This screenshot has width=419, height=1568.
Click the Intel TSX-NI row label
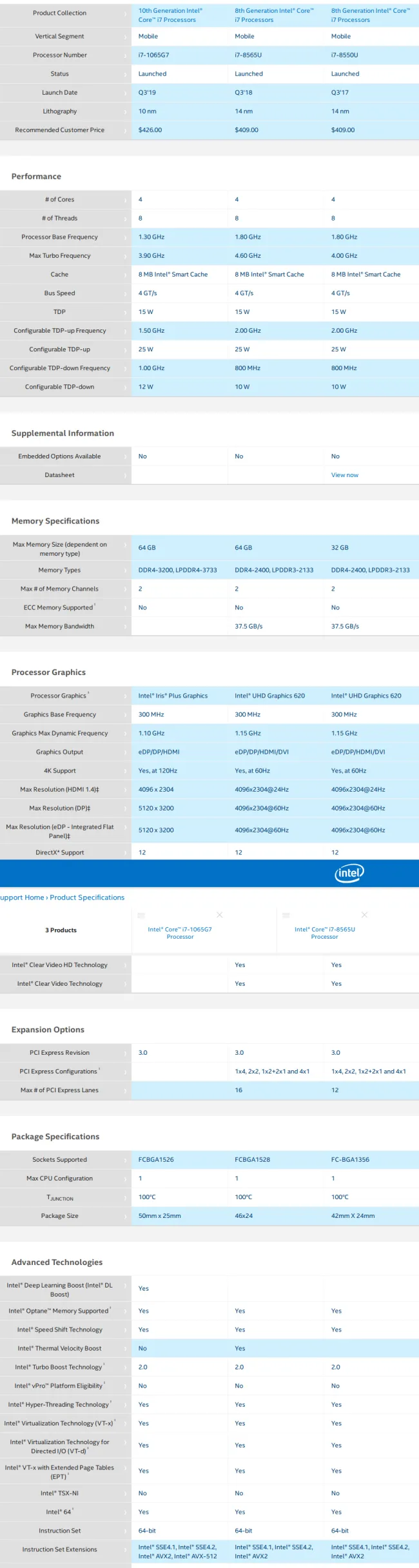[59, 1493]
